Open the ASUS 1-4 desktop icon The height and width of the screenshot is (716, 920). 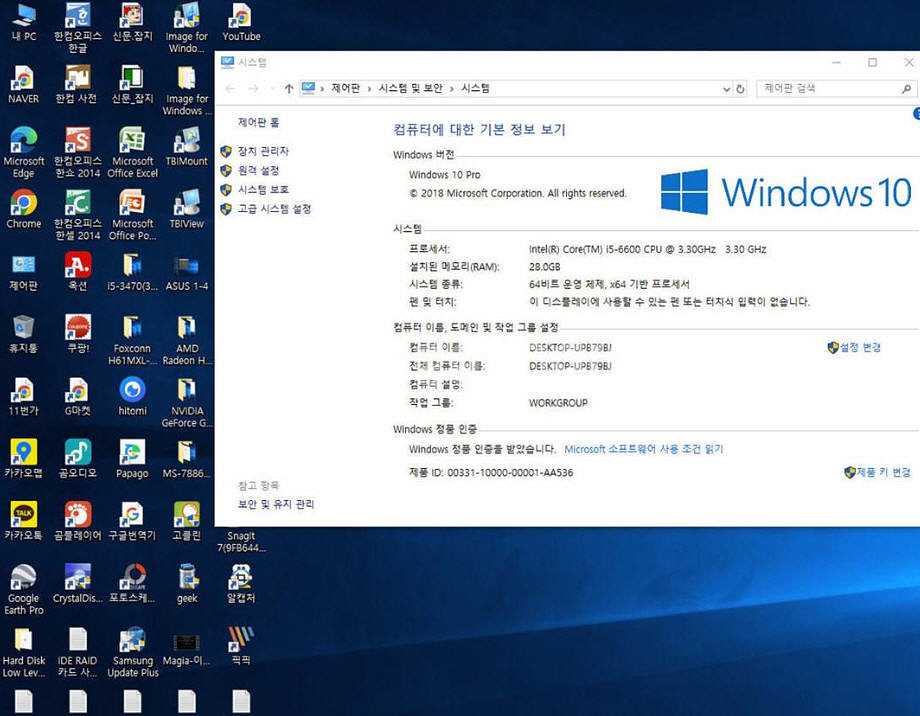pos(187,272)
